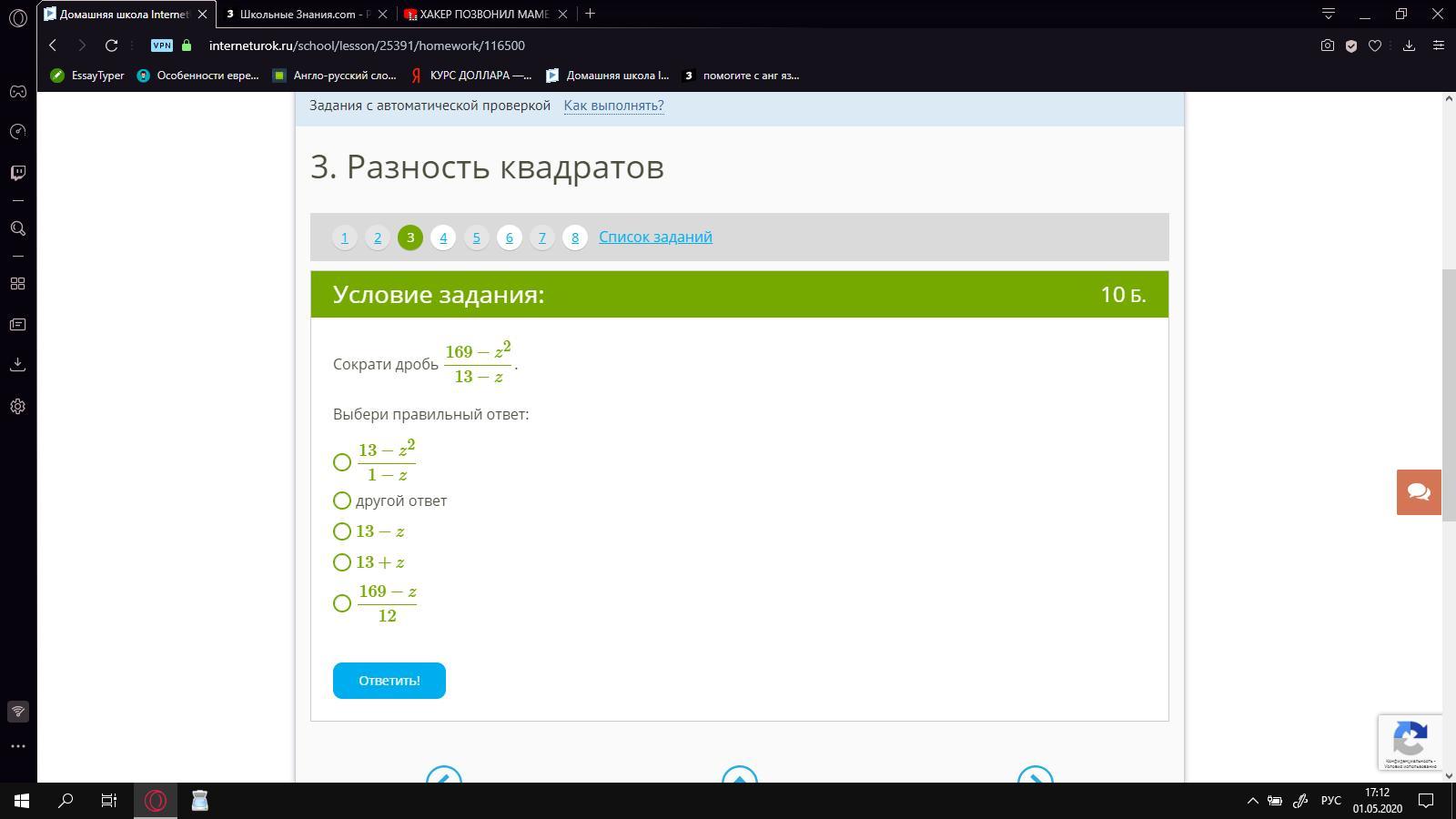Image resolution: width=1456 pixels, height=819 pixels.
Task: Open Windows notification center
Action: (1427, 801)
